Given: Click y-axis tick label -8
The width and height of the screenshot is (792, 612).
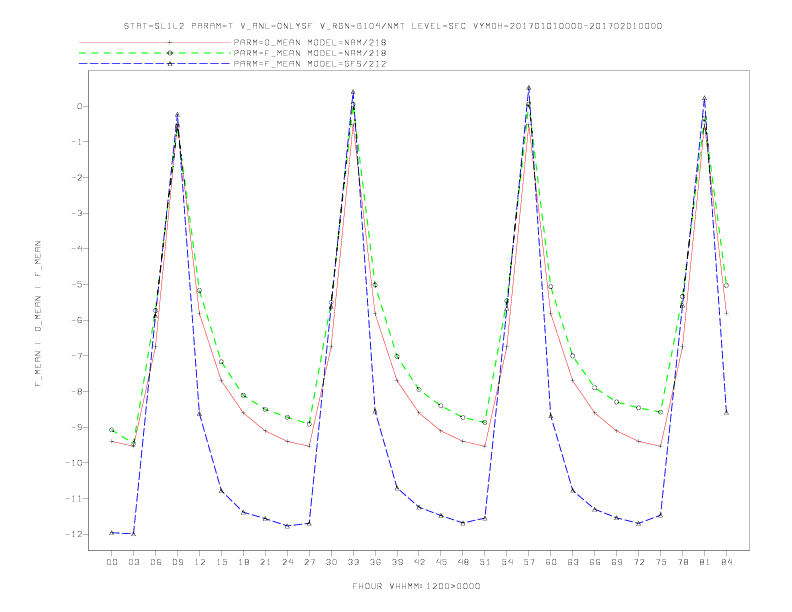Looking at the screenshot, I should click(76, 391).
